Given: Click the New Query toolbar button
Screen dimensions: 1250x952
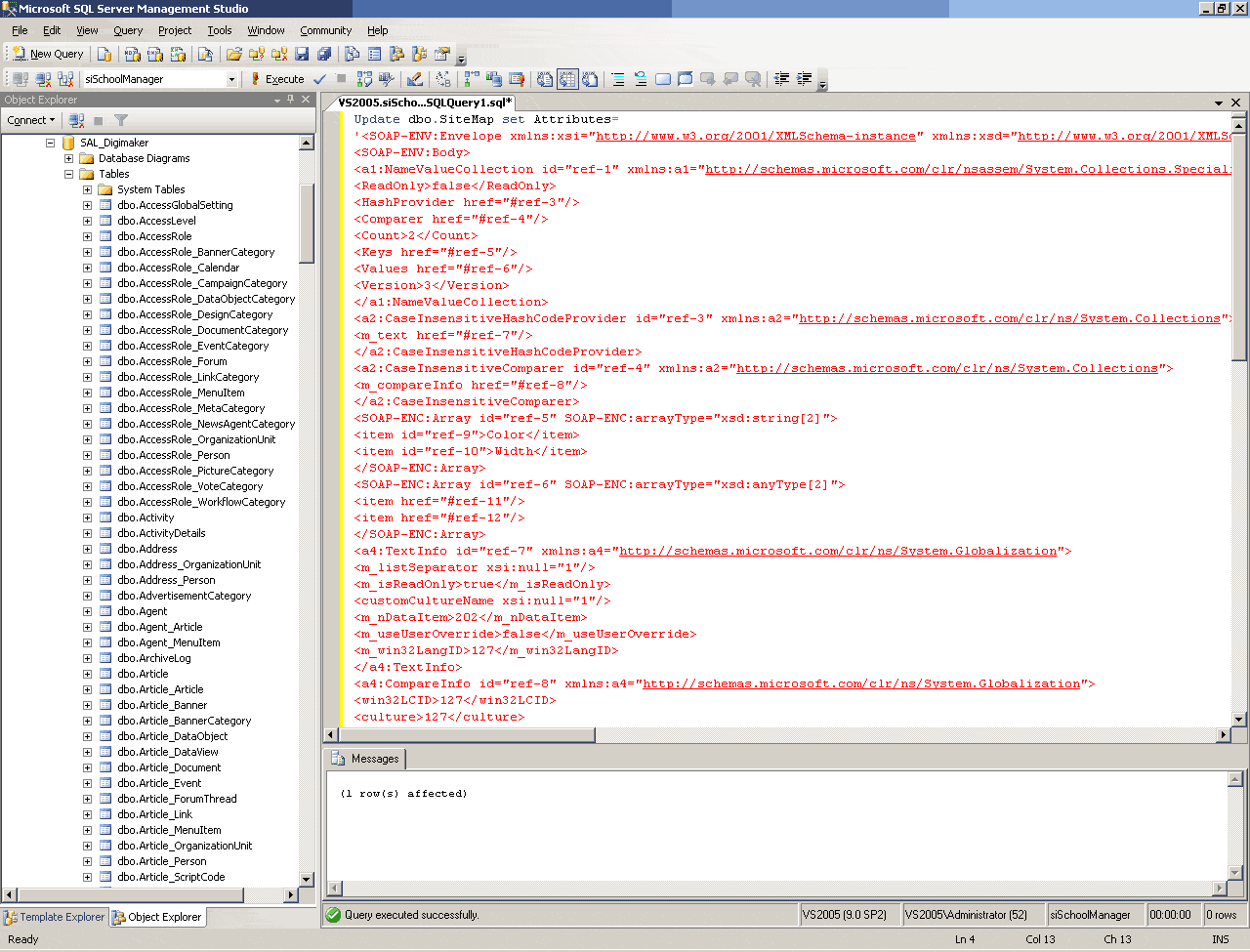Looking at the screenshot, I should coord(48,54).
